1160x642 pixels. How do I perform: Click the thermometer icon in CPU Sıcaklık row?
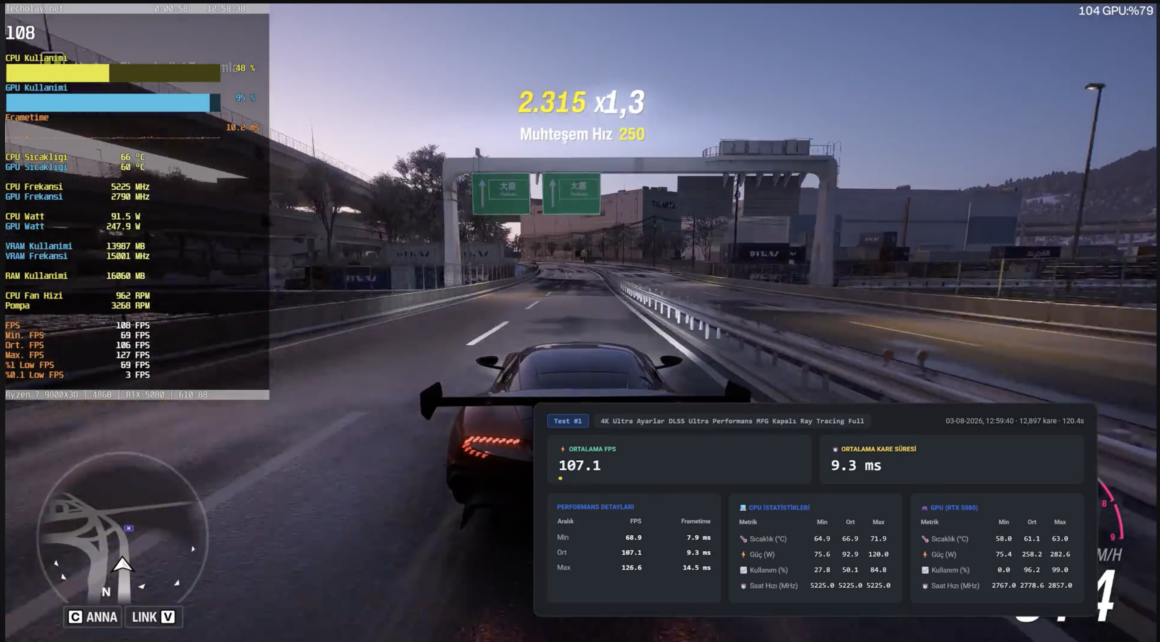coord(743,539)
